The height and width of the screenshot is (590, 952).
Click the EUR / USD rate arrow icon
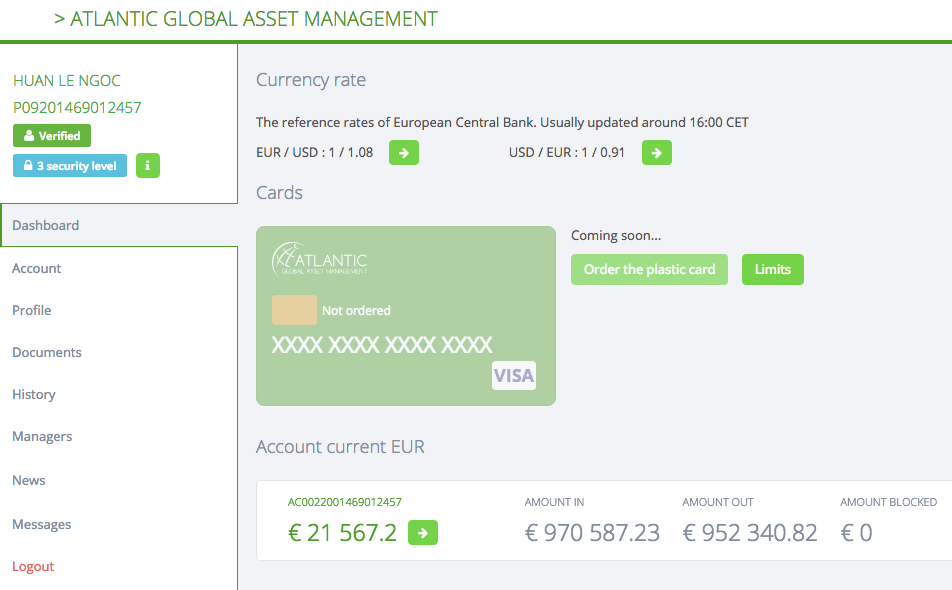tap(404, 153)
